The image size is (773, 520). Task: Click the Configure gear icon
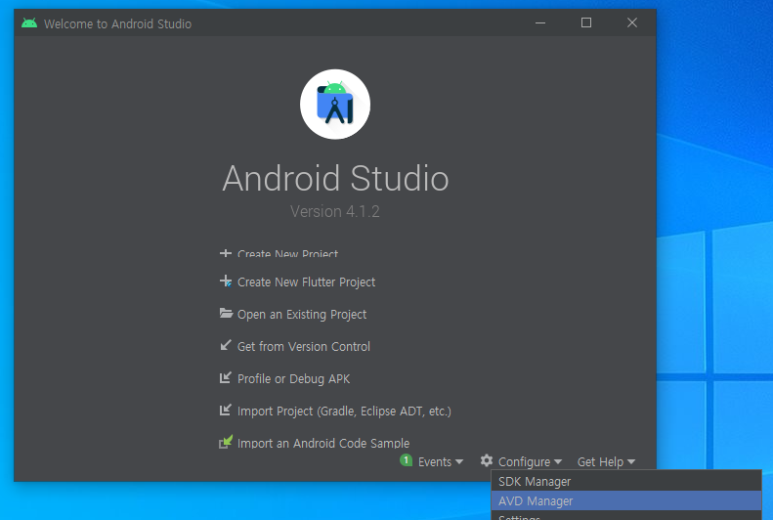(487, 461)
